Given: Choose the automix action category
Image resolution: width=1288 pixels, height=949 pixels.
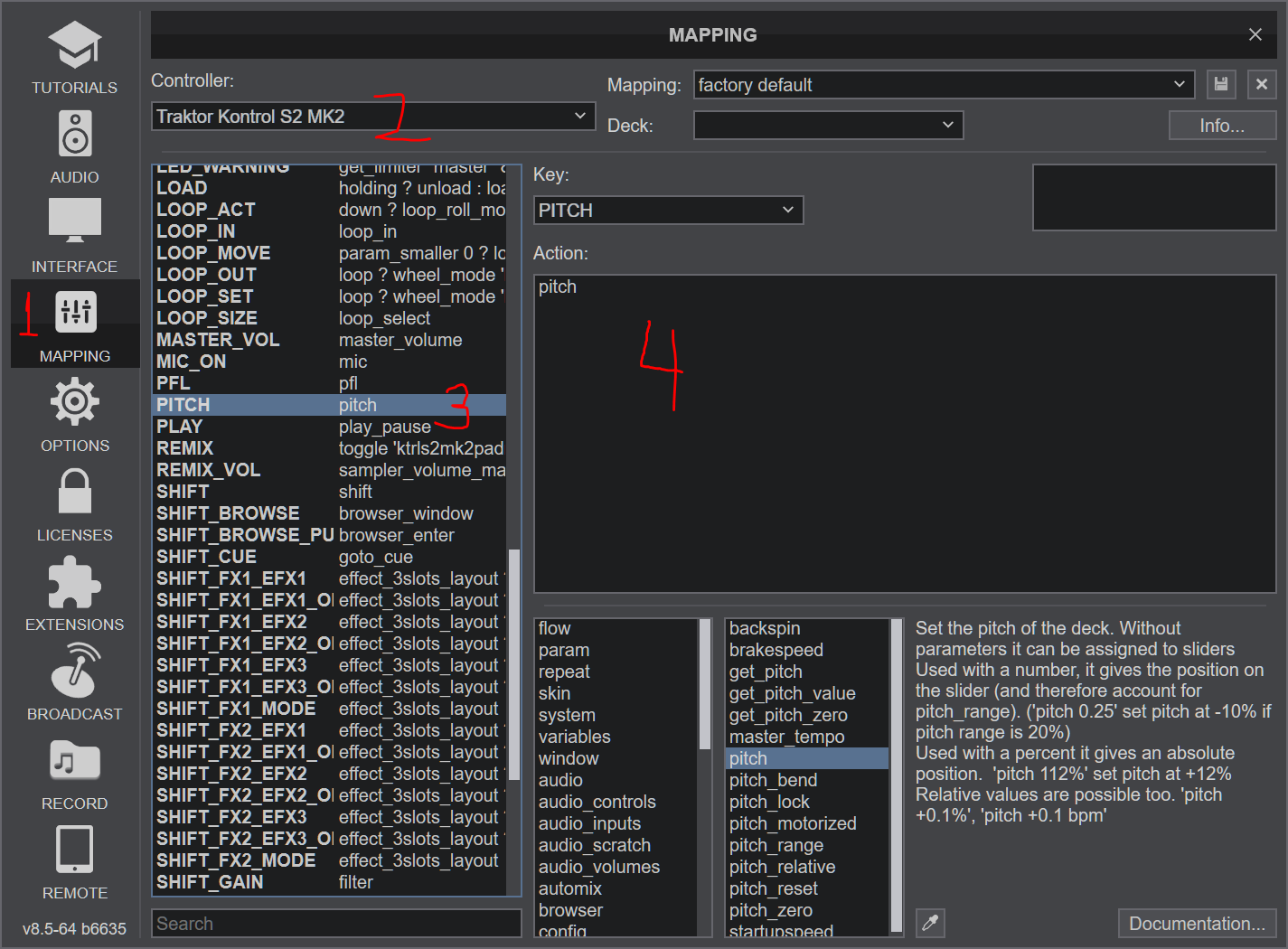Looking at the screenshot, I should (617, 888).
